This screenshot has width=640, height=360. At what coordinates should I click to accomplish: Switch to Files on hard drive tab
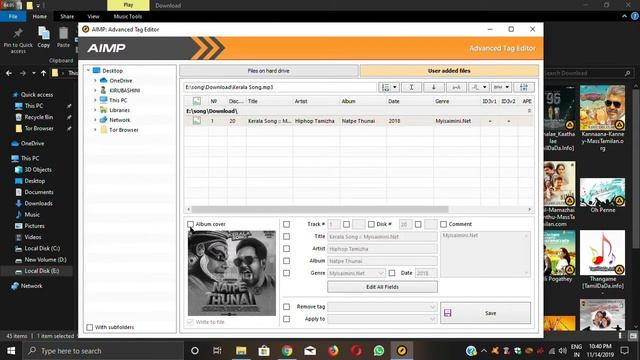(x=269, y=71)
